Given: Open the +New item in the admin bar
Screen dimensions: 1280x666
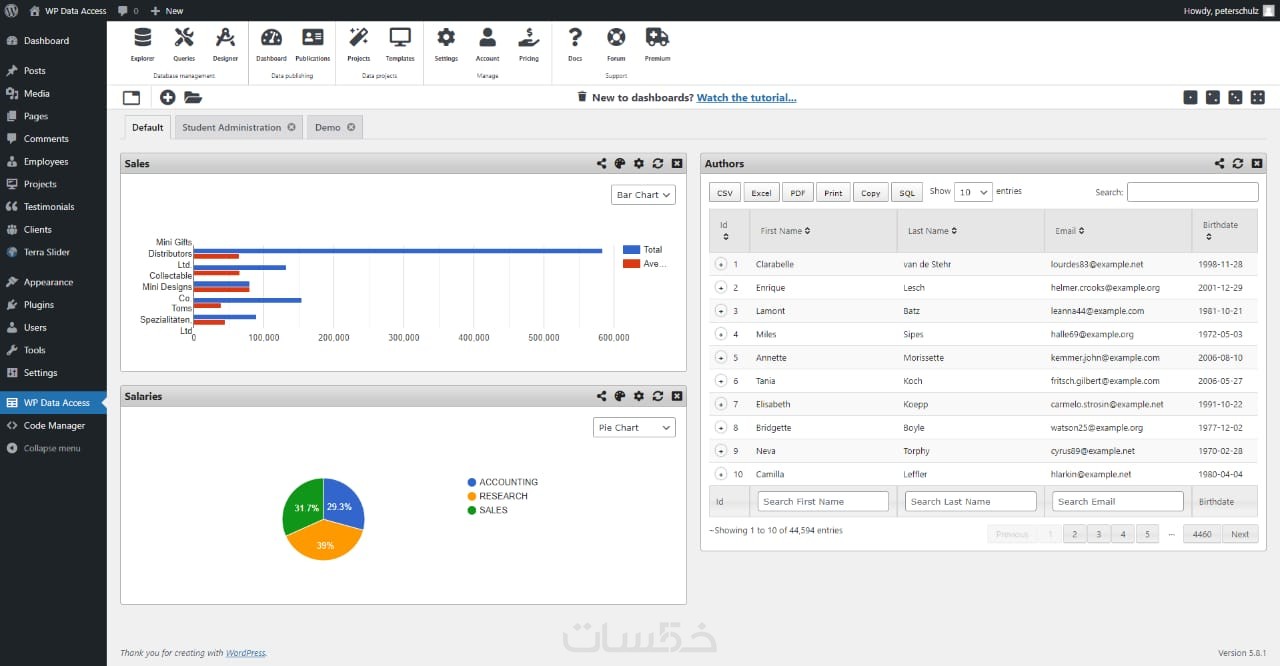Looking at the screenshot, I should click(167, 10).
